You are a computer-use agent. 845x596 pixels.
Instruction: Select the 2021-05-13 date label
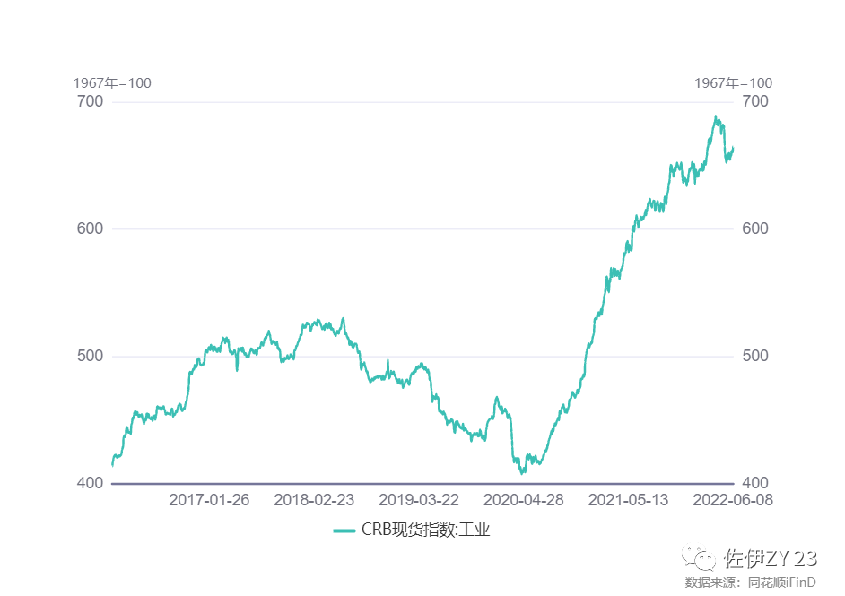(x=629, y=499)
